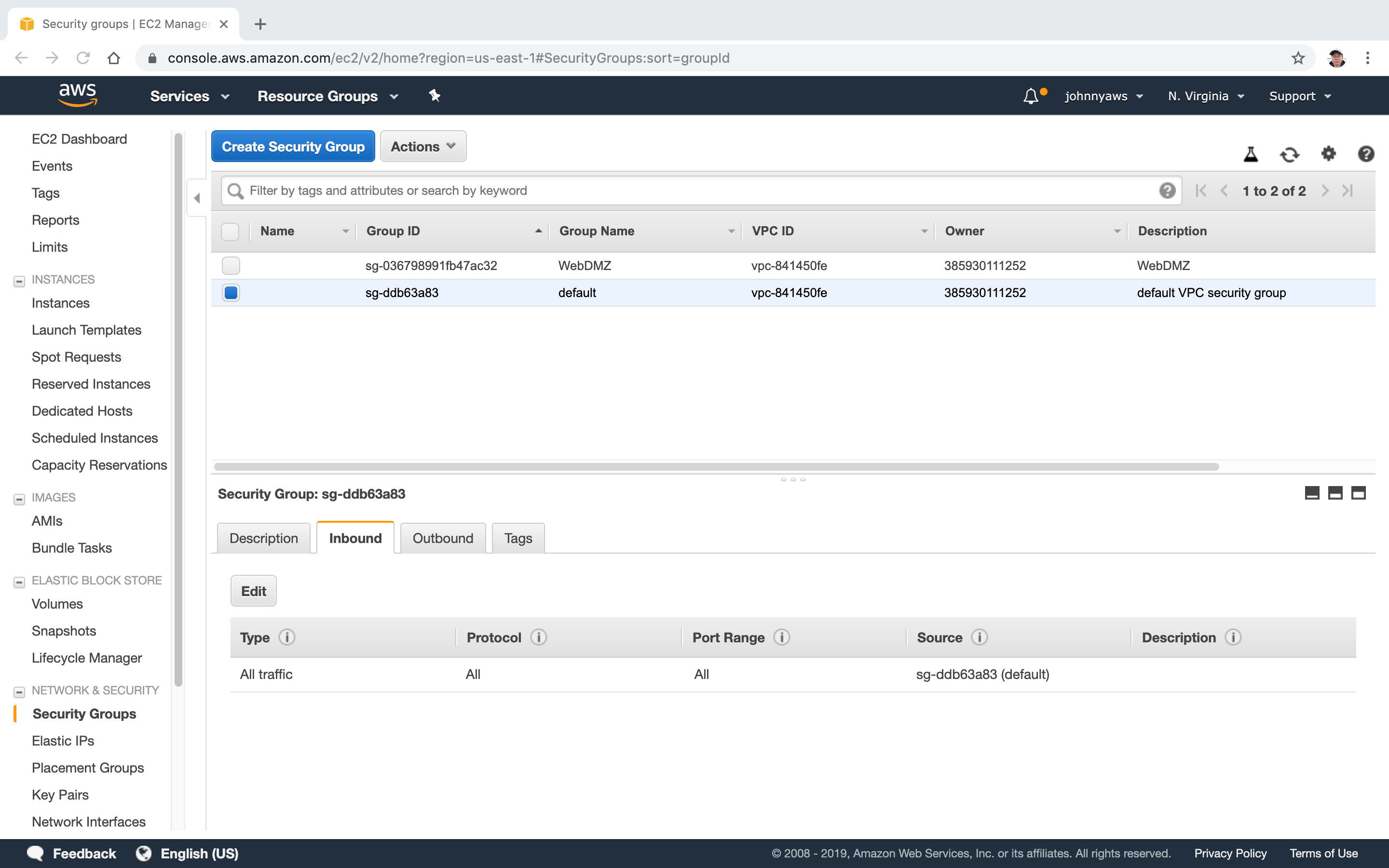
Task: Select the WebDMZ security group checkbox
Action: [231, 266]
